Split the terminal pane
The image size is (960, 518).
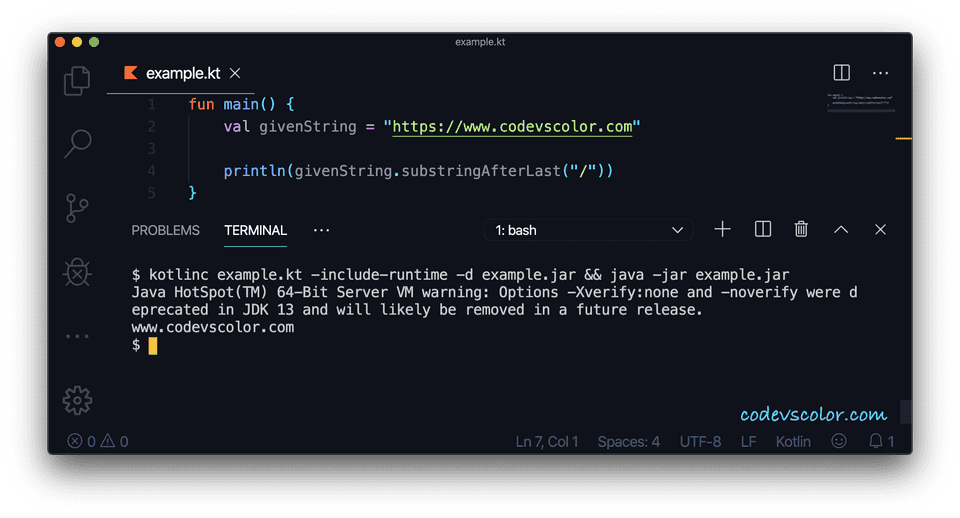(x=763, y=230)
